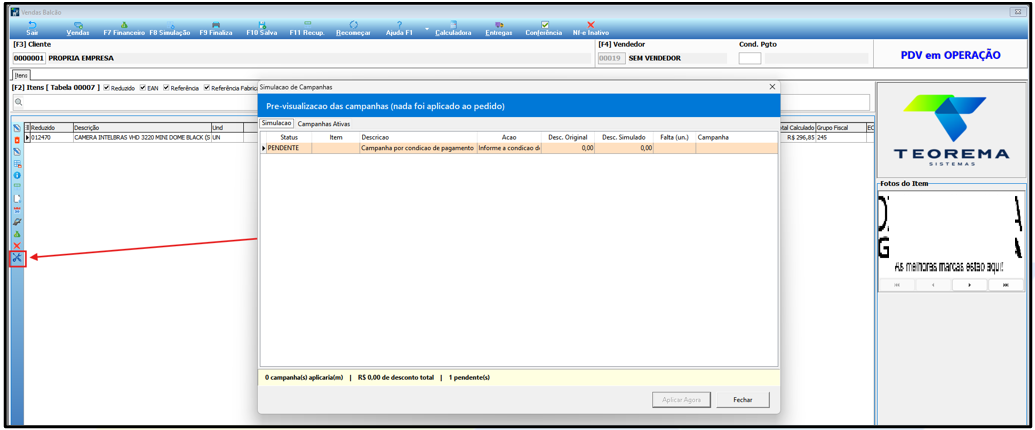Go to next item photo arrow
Image resolution: width=1035 pixels, height=430 pixels.
[969, 285]
